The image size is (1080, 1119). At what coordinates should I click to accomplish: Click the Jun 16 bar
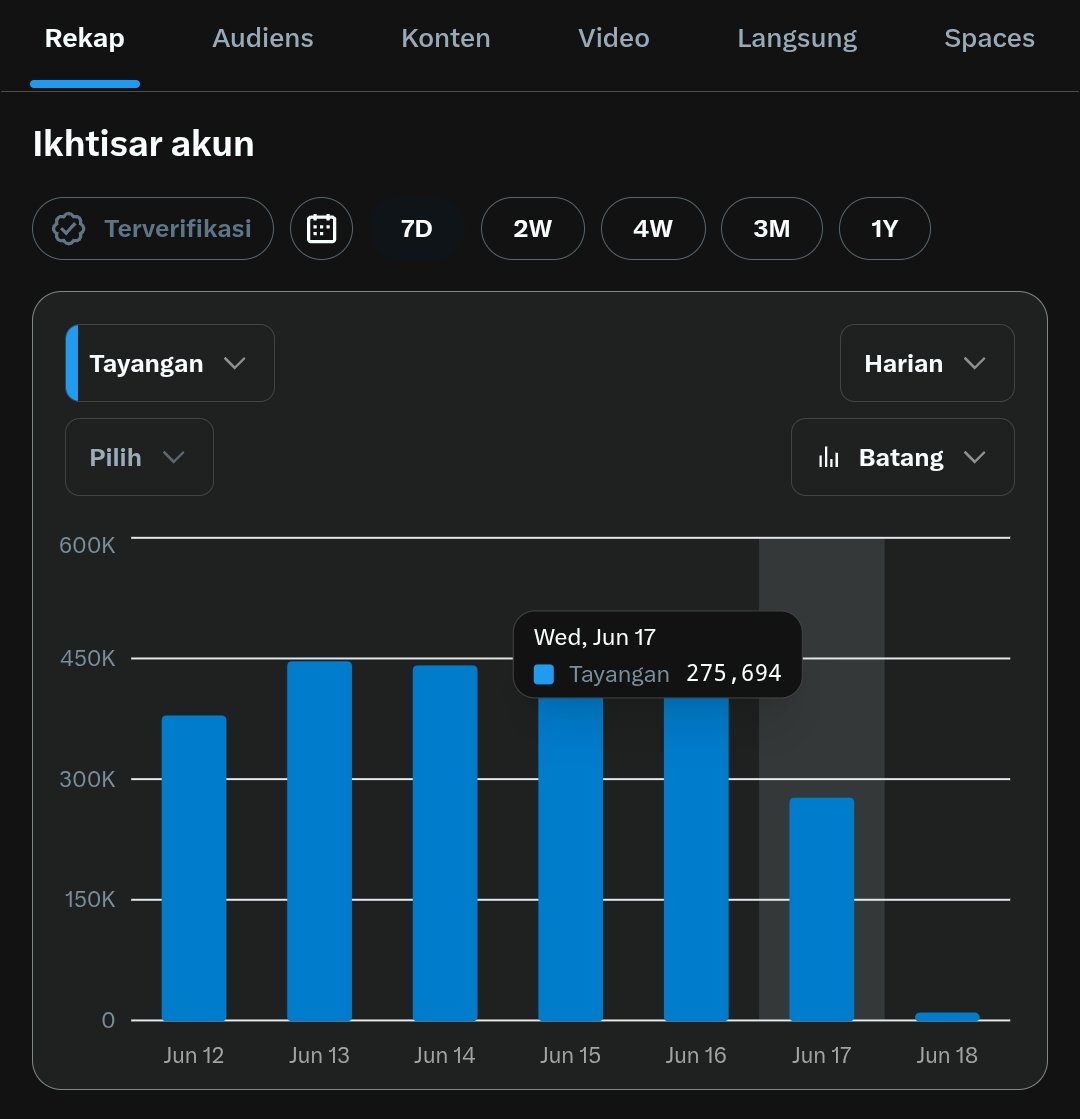click(x=696, y=859)
